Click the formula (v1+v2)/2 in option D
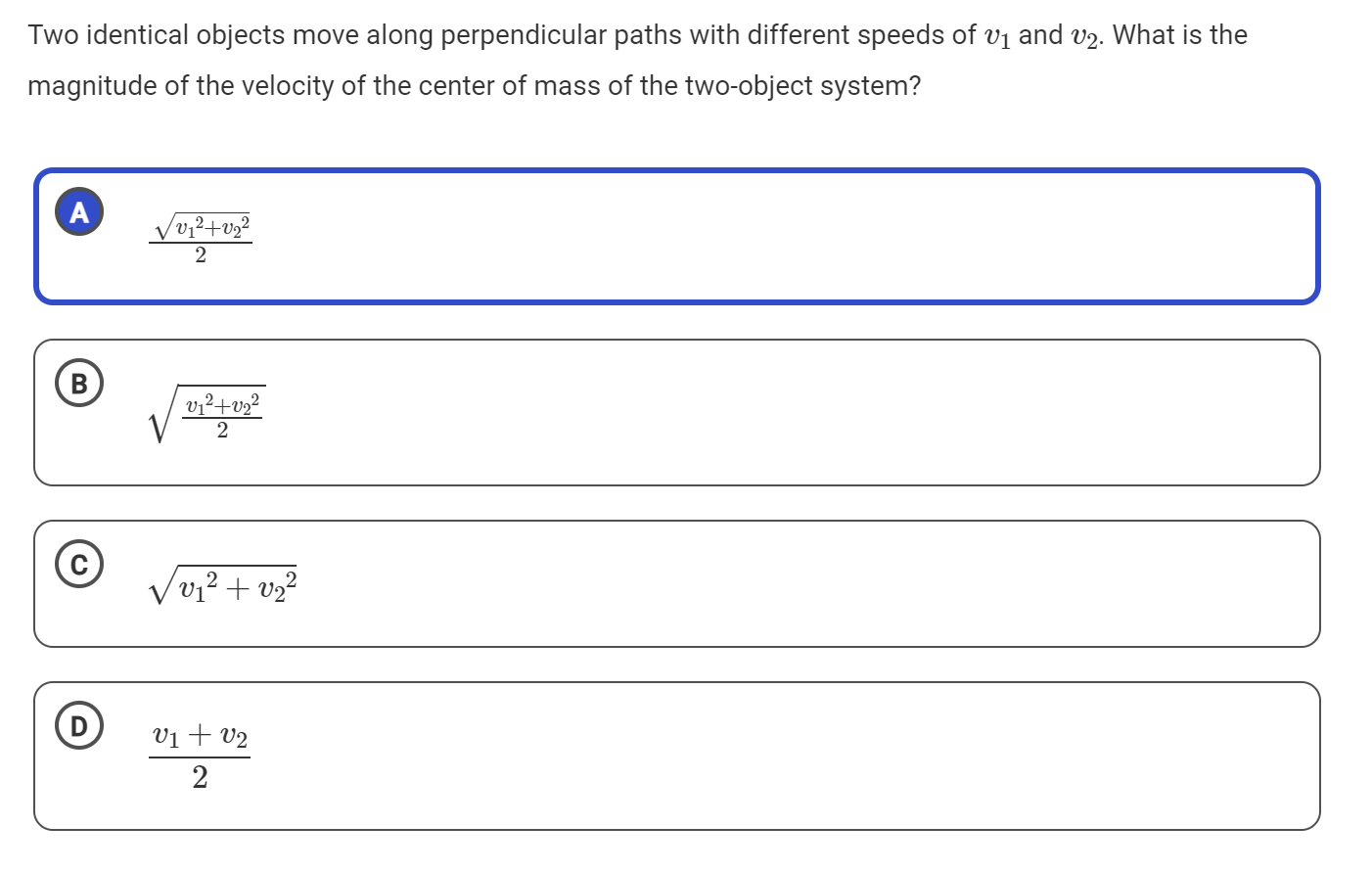Image resolution: width=1372 pixels, height=872 pixels. (x=200, y=754)
